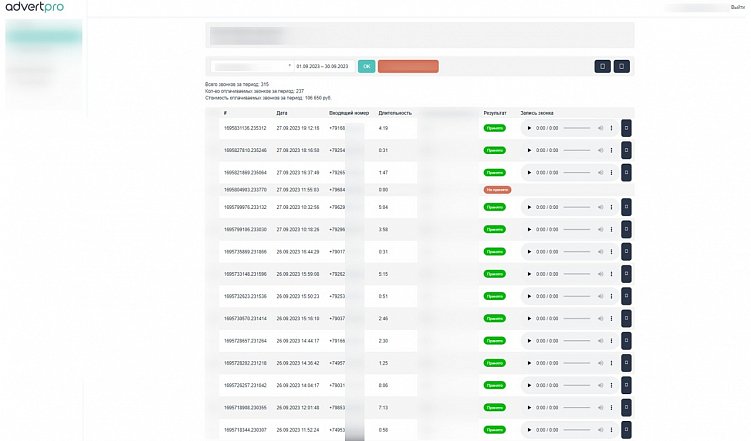Click dark action button on 1:25 call row

(626, 363)
